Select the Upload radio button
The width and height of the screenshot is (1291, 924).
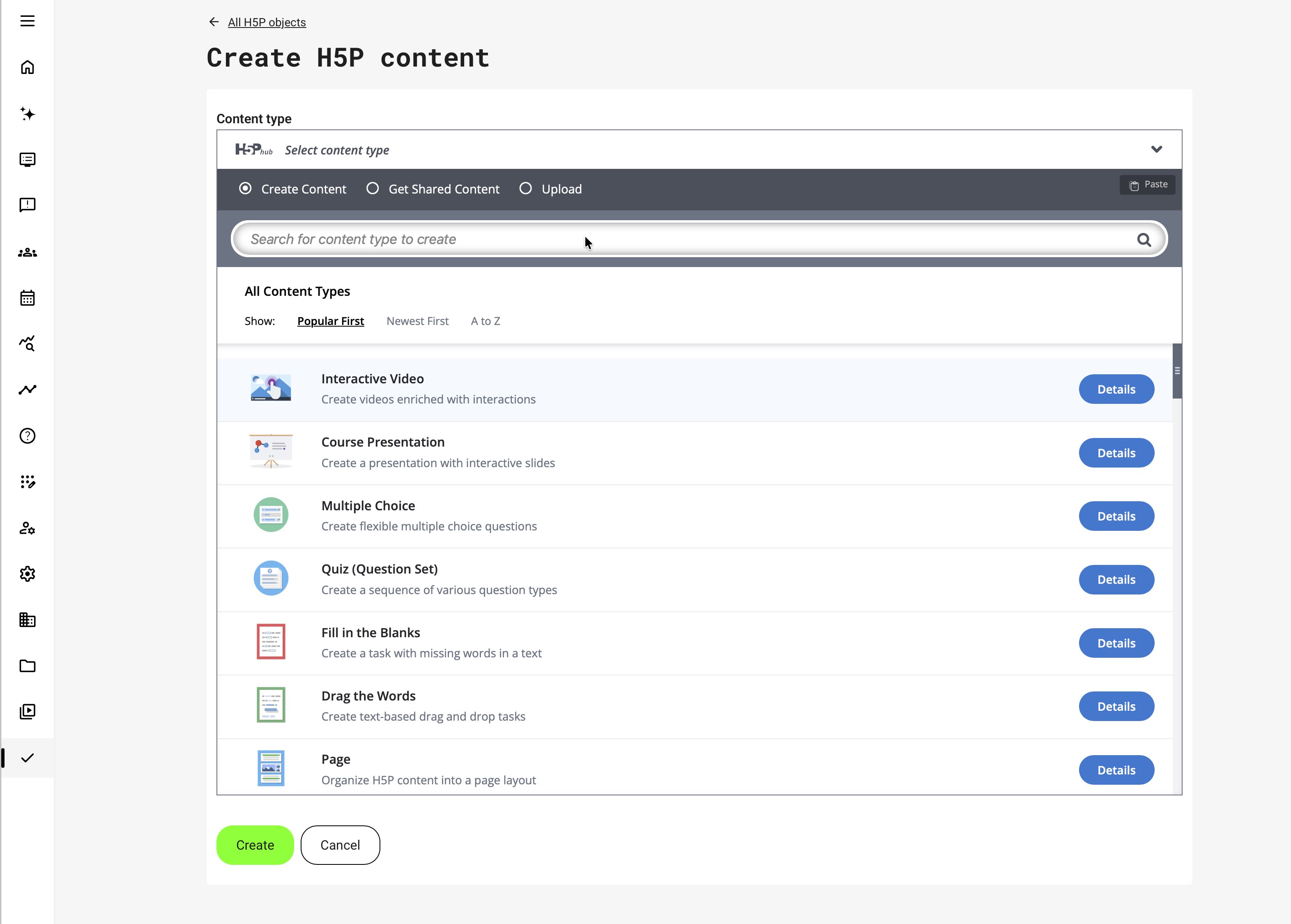point(525,188)
